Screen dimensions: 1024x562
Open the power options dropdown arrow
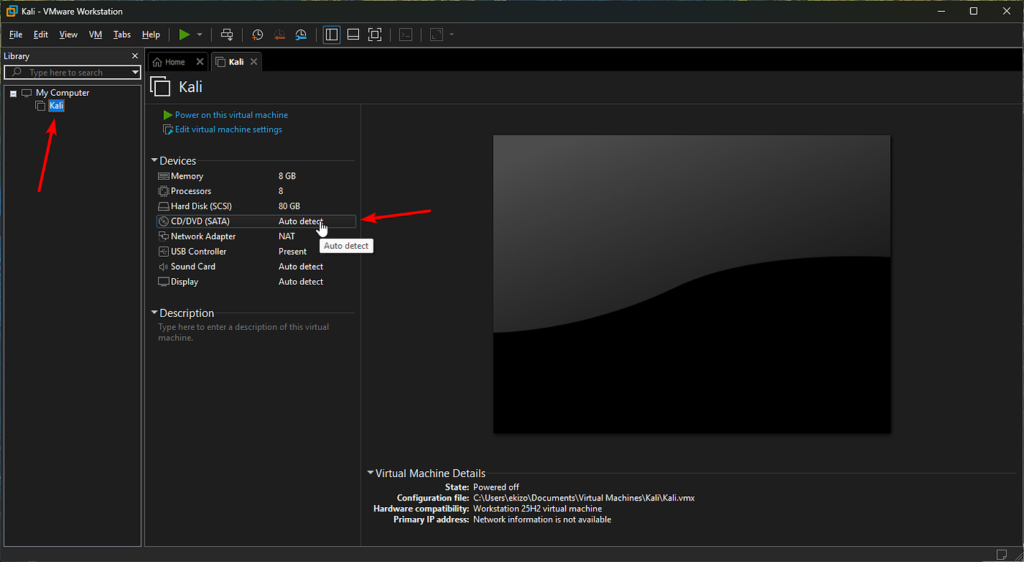tap(200, 35)
